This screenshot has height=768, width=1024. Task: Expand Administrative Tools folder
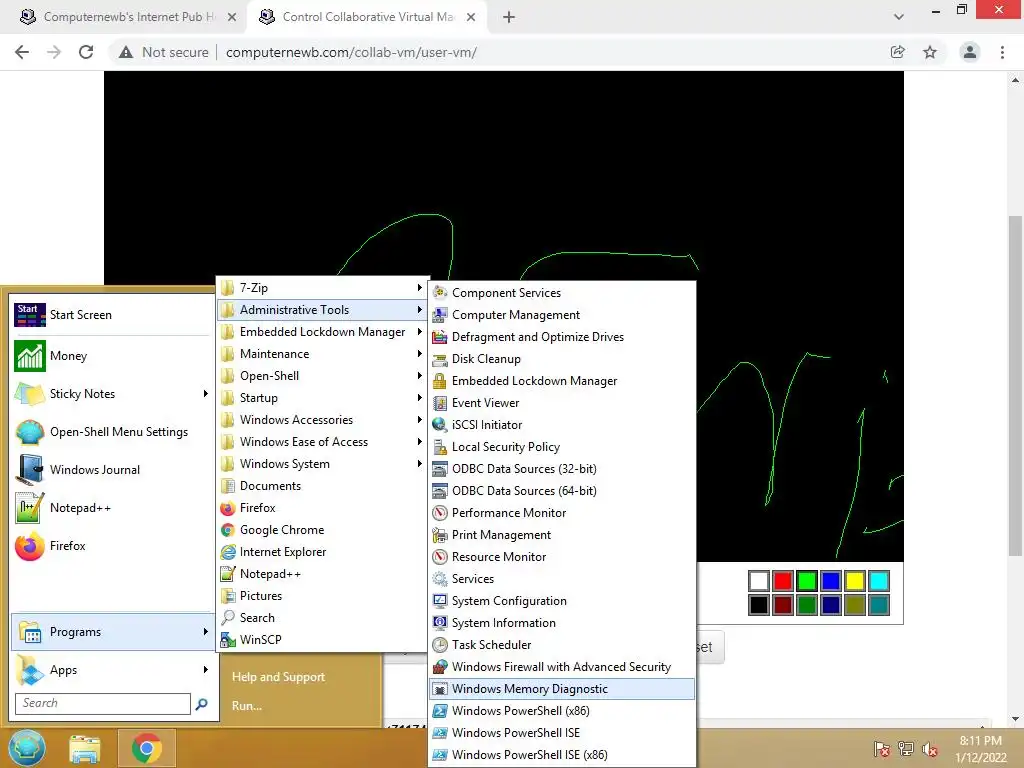(322, 310)
